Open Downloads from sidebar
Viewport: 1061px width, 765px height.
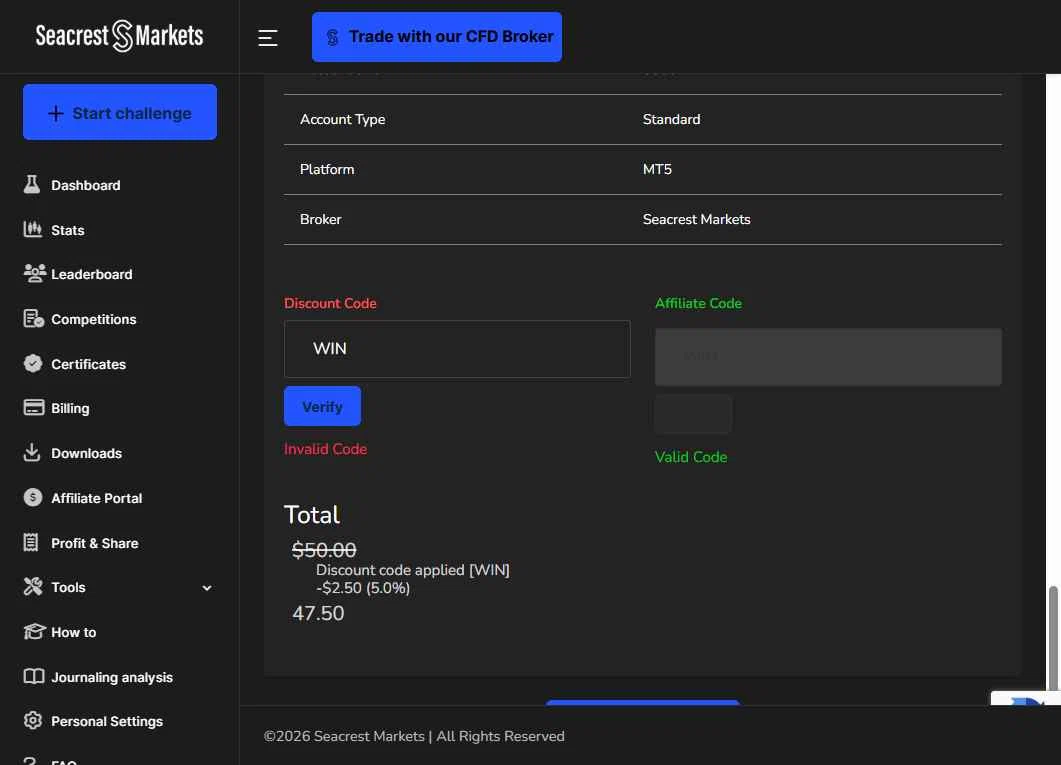(x=87, y=454)
